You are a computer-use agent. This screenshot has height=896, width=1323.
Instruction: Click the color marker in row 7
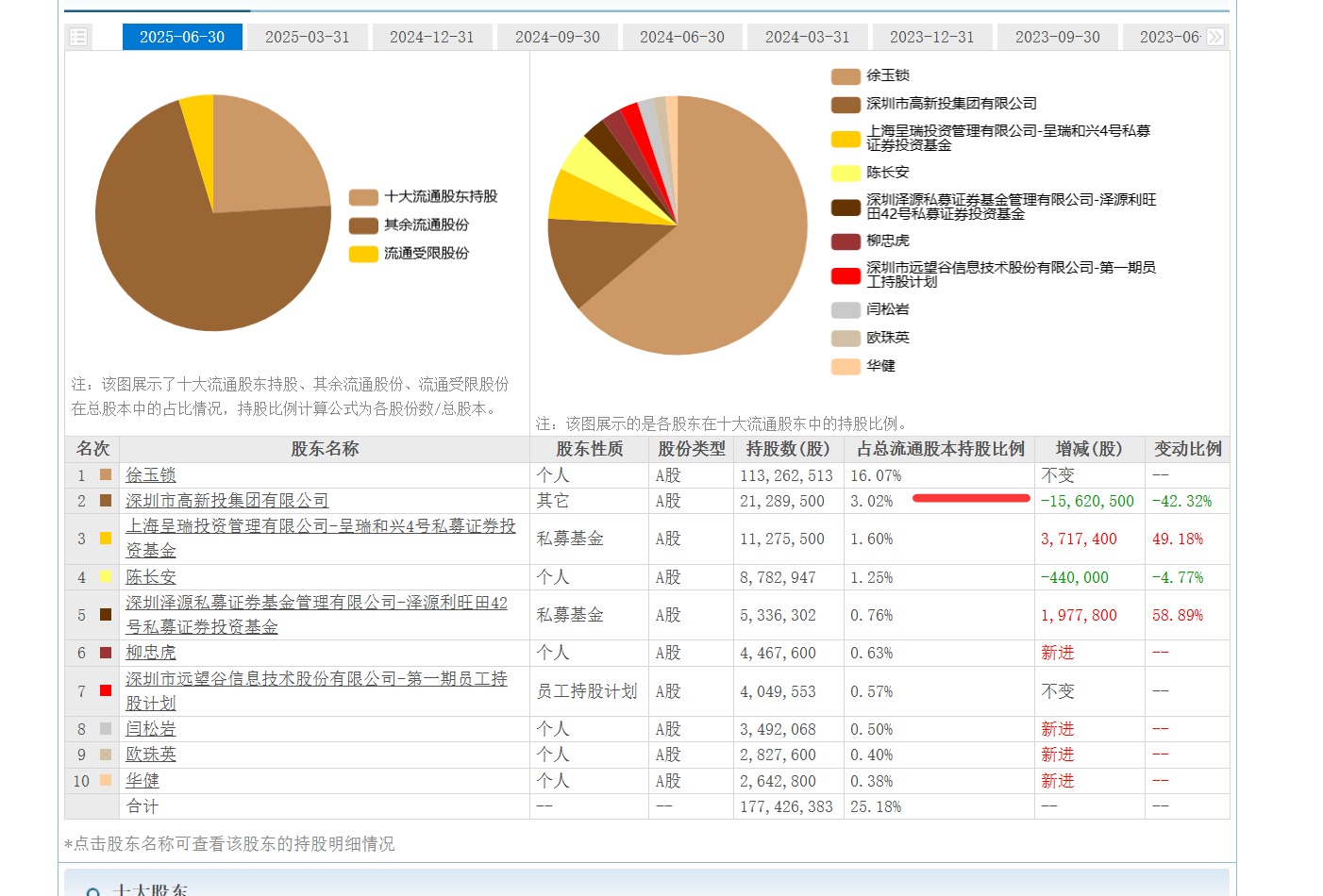point(106,690)
